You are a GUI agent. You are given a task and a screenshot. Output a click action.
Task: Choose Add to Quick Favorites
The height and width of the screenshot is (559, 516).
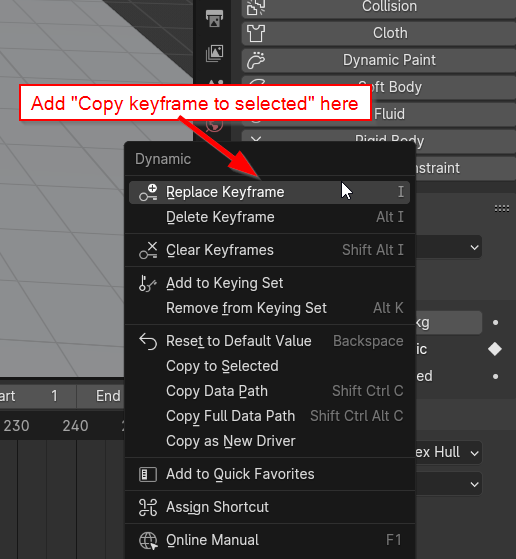[269, 474]
